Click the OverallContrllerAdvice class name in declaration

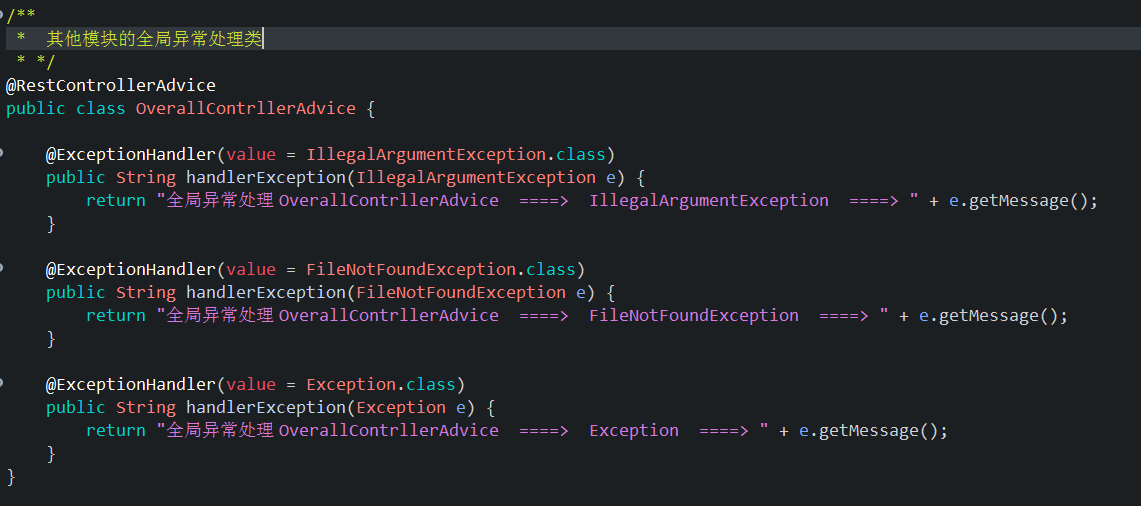click(x=245, y=108)
